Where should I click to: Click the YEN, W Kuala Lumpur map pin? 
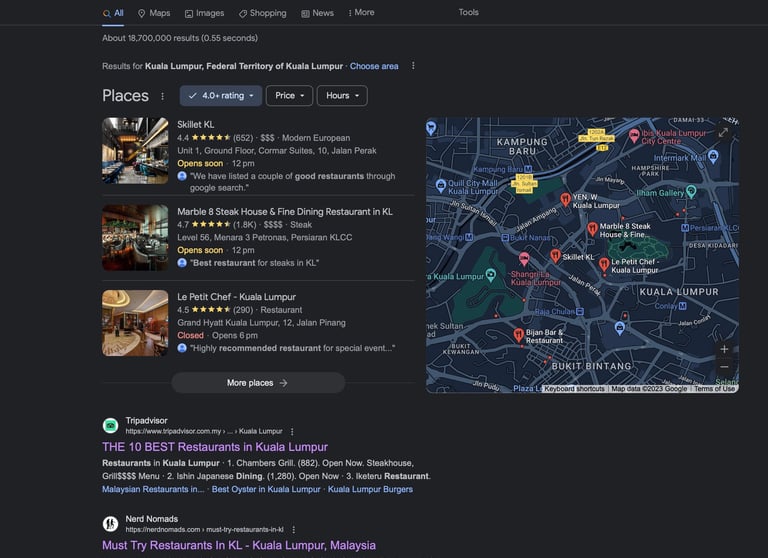click(x=566, y=199)
